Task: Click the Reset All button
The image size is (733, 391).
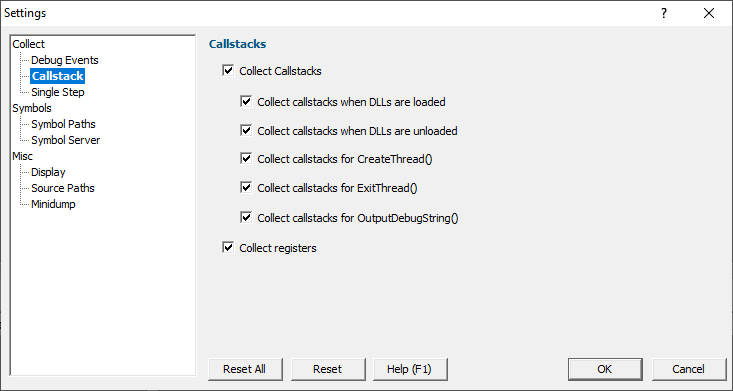Action: [245, 369]
